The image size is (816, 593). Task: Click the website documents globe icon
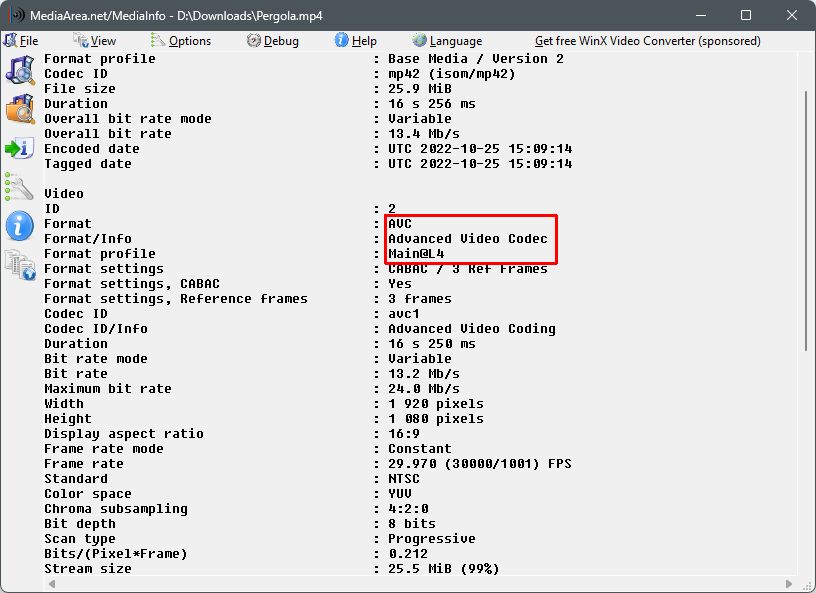[x=20, y=264]
